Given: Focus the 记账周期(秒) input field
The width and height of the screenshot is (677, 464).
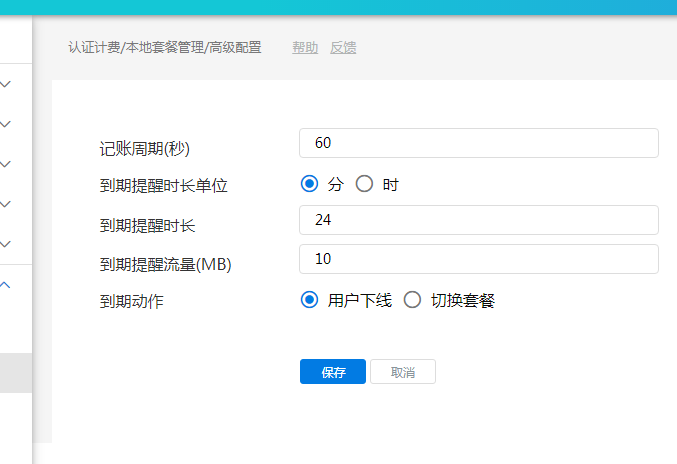Looking at the screenshot, I should point(478,143).
